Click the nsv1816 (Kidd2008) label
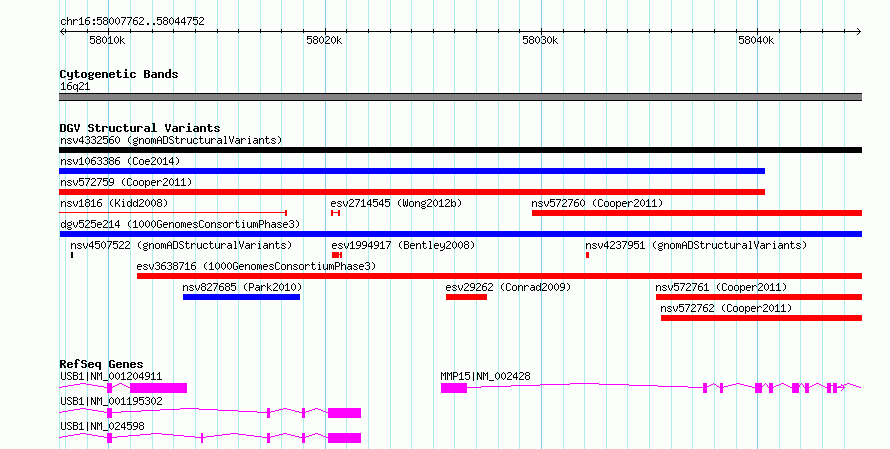890x449 pixels. point(114,203)
